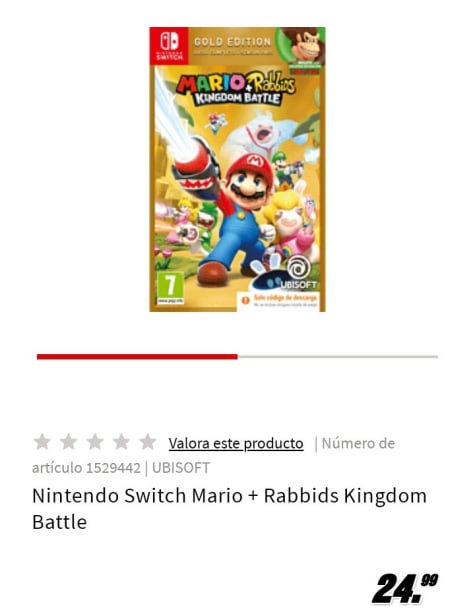
Task: Click the UBISOFT brand text
Action: coord(181,468)
